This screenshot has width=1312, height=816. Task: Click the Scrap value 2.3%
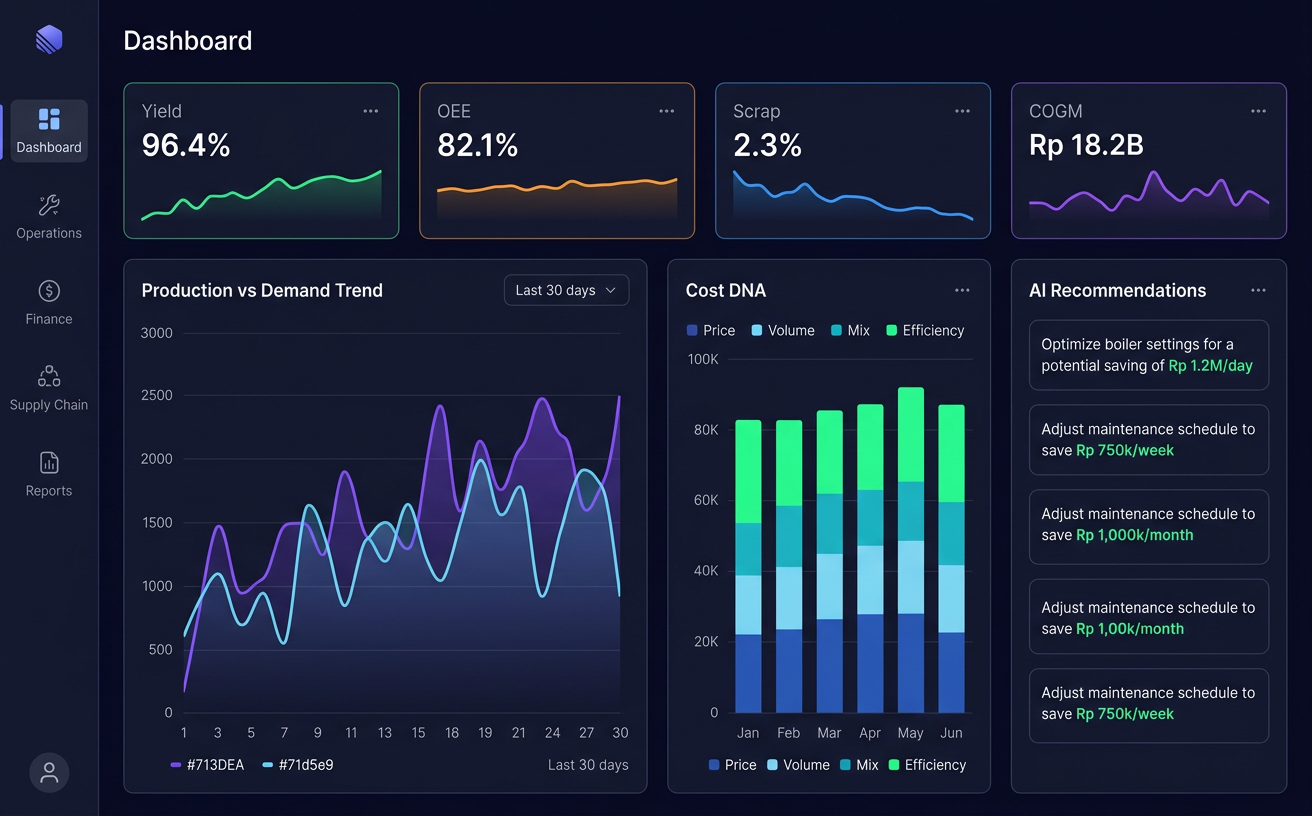[768, 146]
